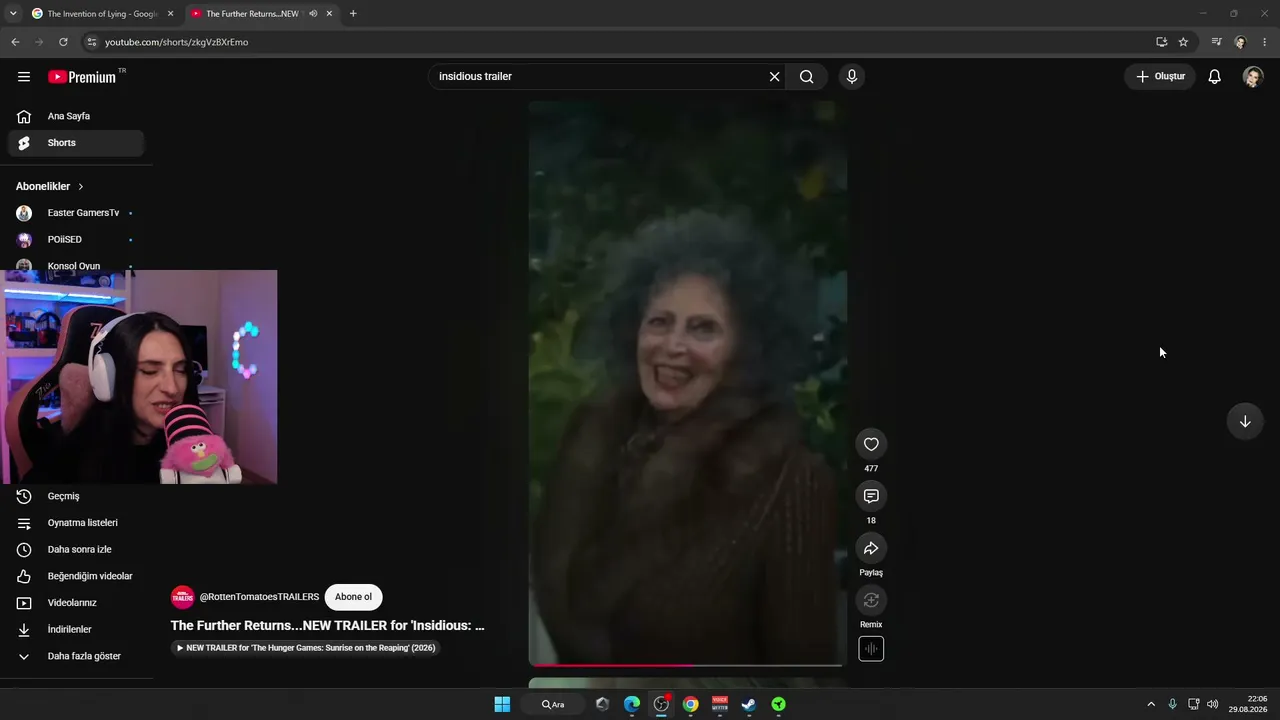Open Chrome media controls
This screenshot has height=720, width=1280.
coord(1216,42)
